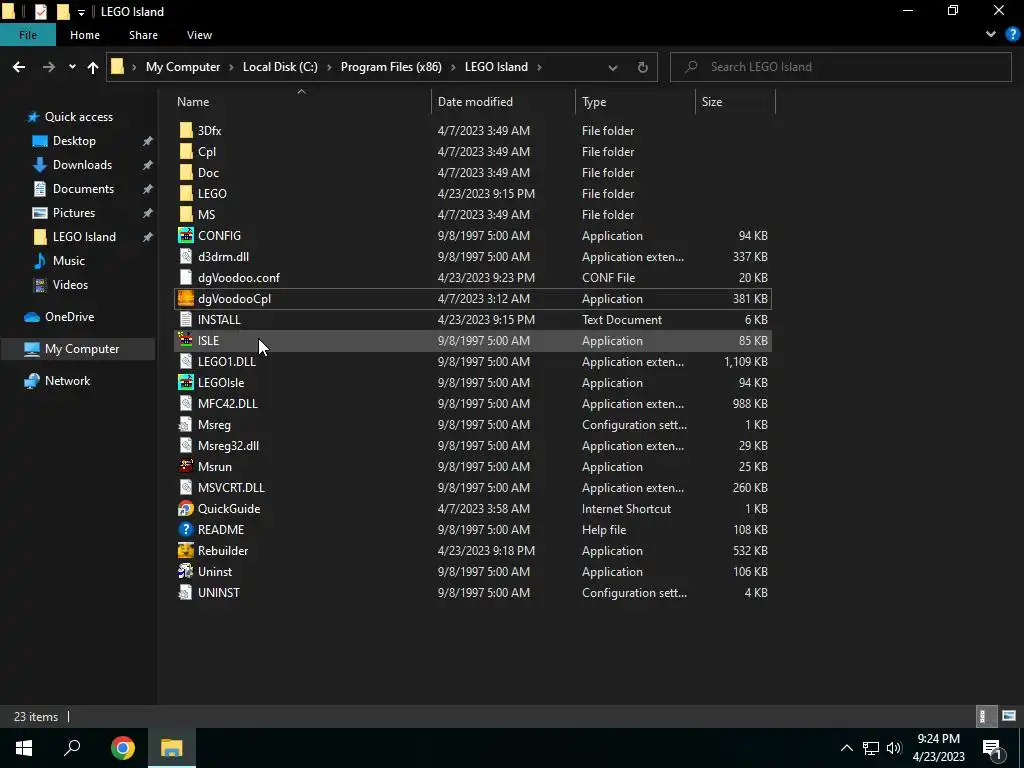Viewport: 1024px width, 768px height.
Task: Click the 3Dfx folder icon
Action: (x=186, y=131)
